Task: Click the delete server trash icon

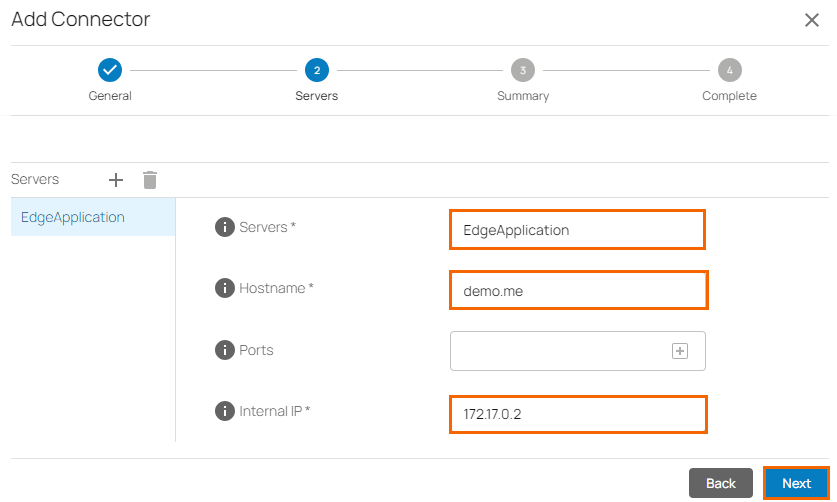Action: 150,180
